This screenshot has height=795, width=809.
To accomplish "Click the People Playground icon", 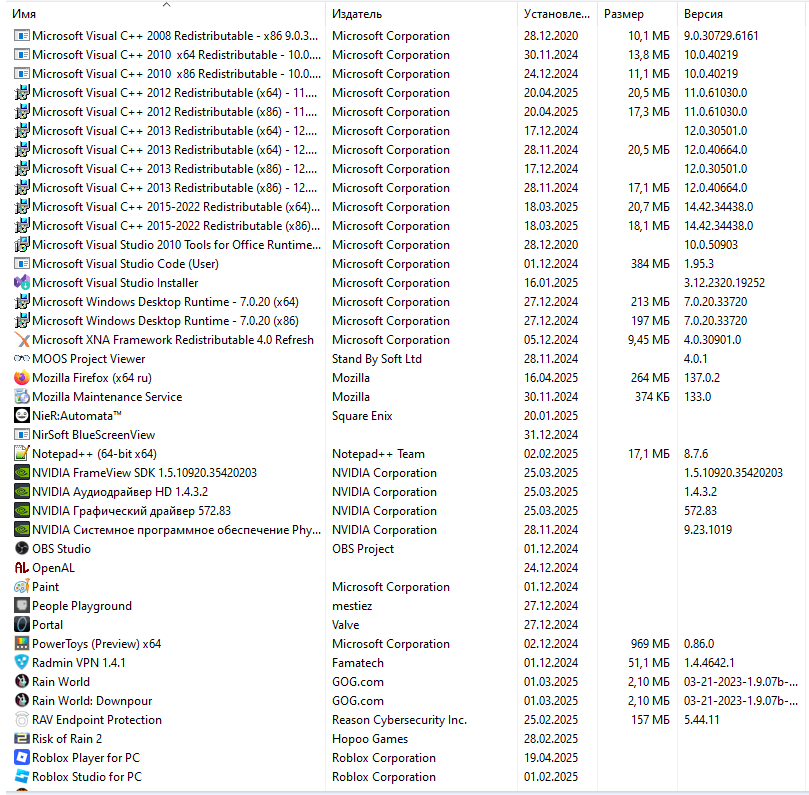I will pos(22,606).
